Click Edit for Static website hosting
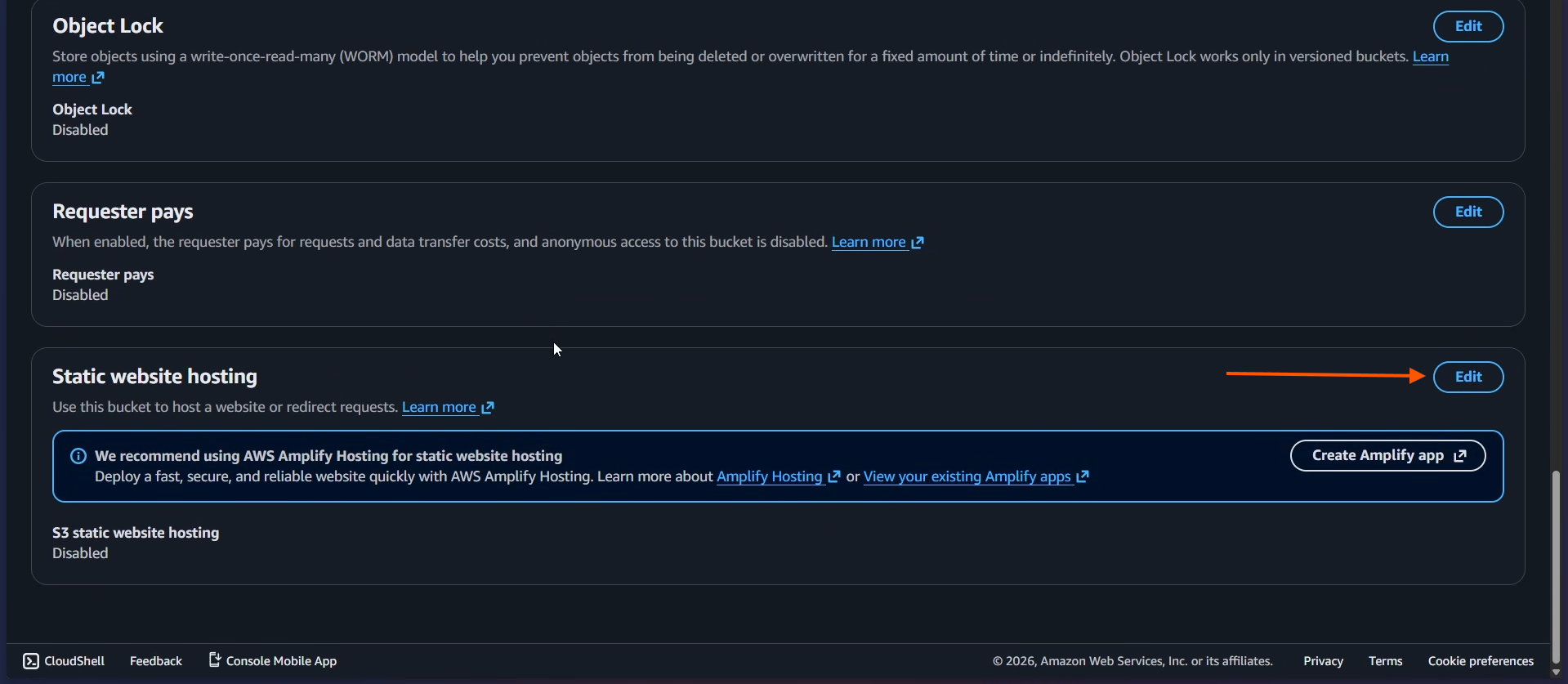1568x684 pixels. click(1467, 377)
